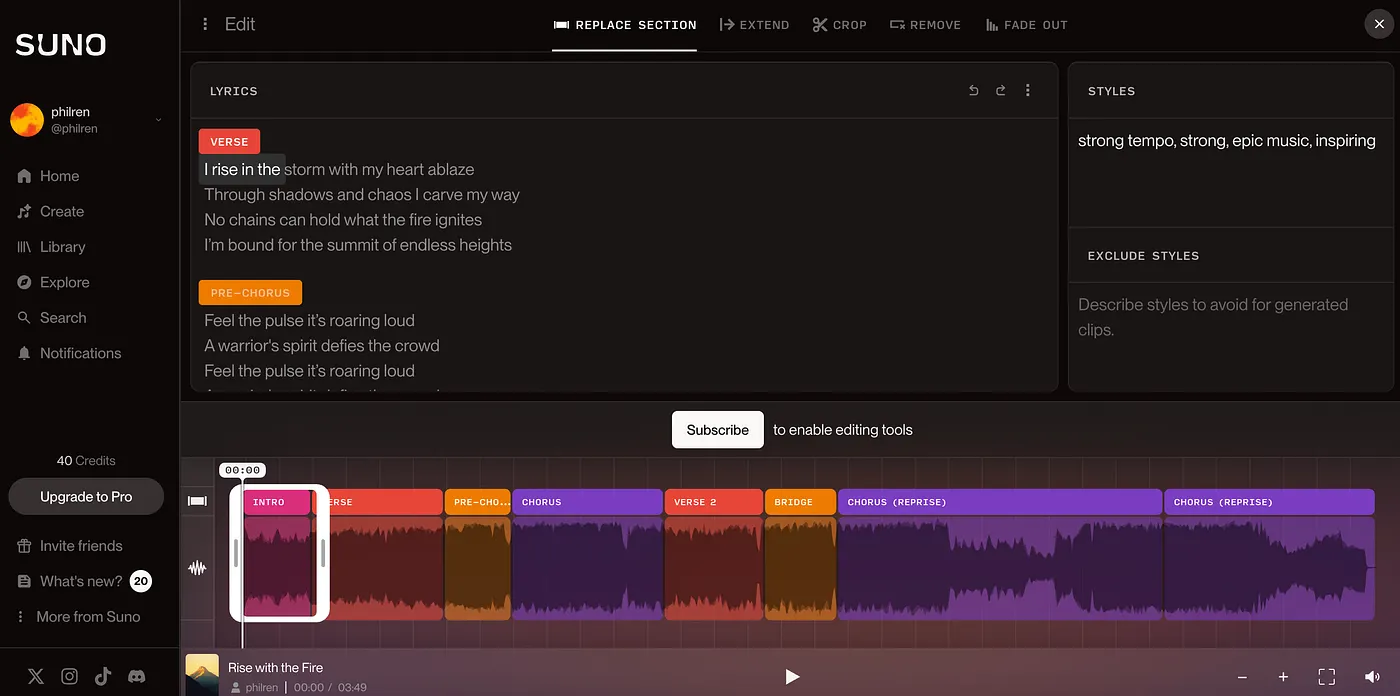Image resolution: width=1400 pixels, height=696 pixels.
Task: Zoom out timeline with minus icon
Action: (1242, 677)
